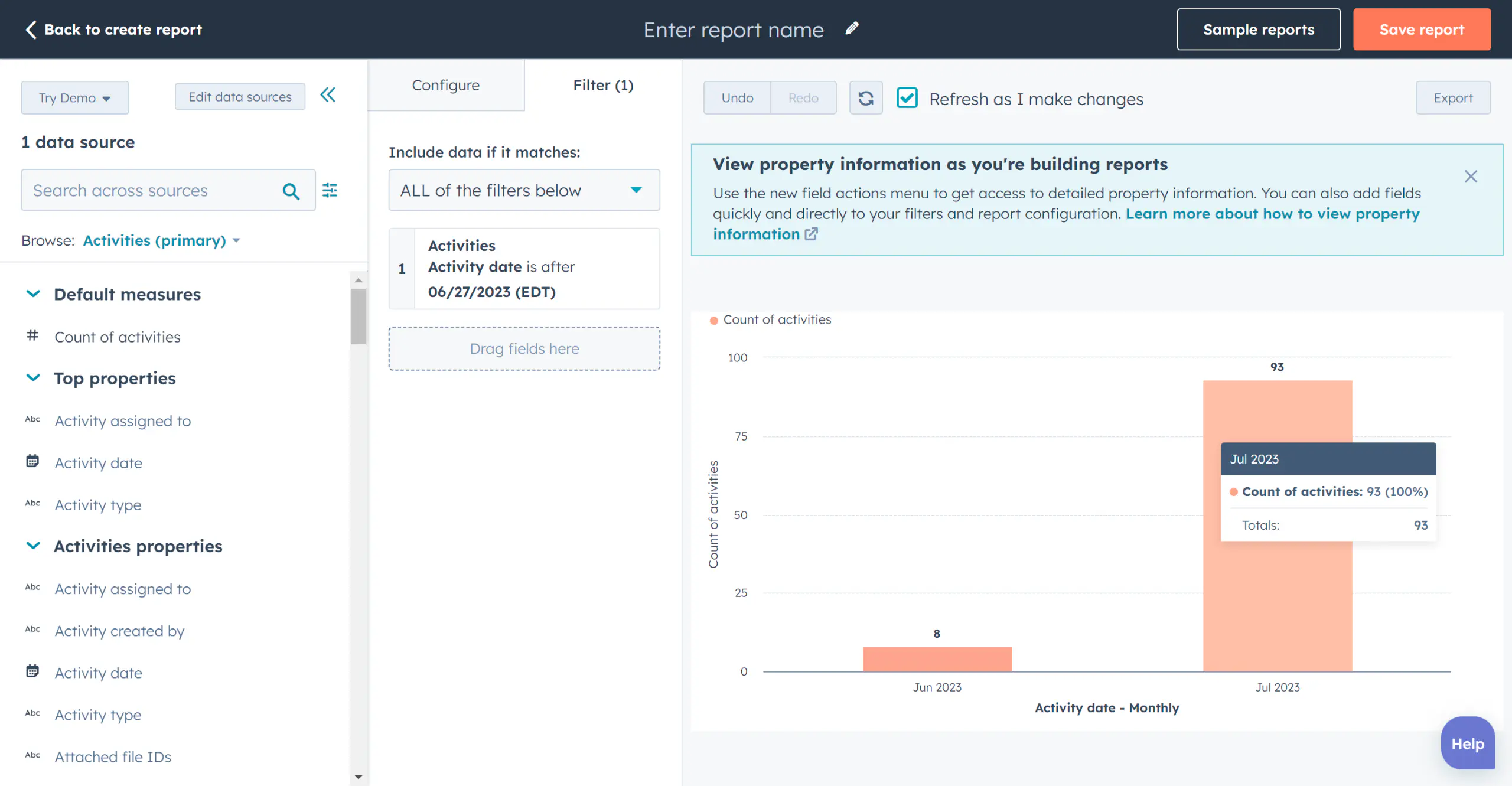Click the Undo icon in toolbar
Image resolution: width=1512 pixels, height=786 pixels.
coord(737,97)
